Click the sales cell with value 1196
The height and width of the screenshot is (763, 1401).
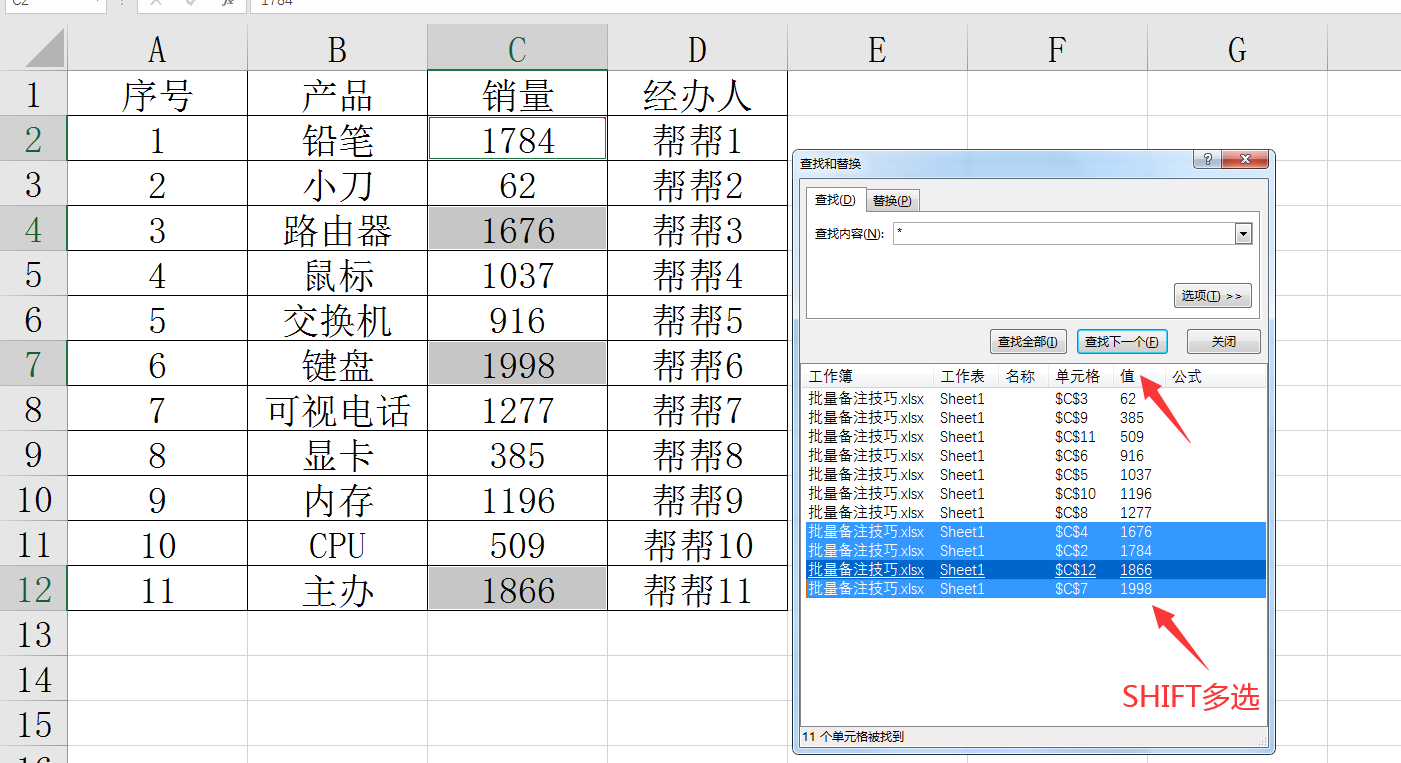tap(517, 498)
